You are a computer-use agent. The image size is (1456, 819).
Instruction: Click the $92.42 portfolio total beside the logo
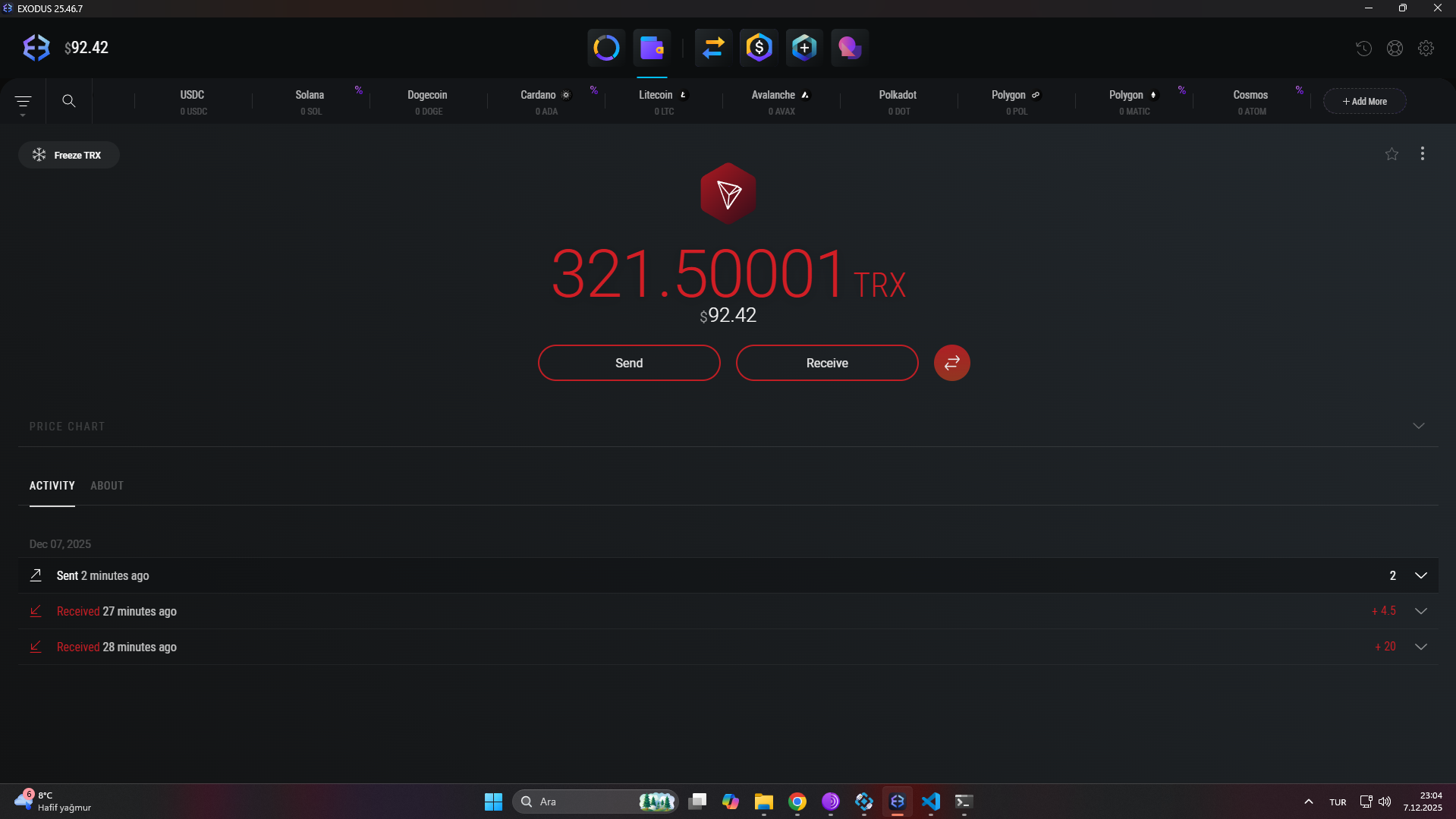86,48
